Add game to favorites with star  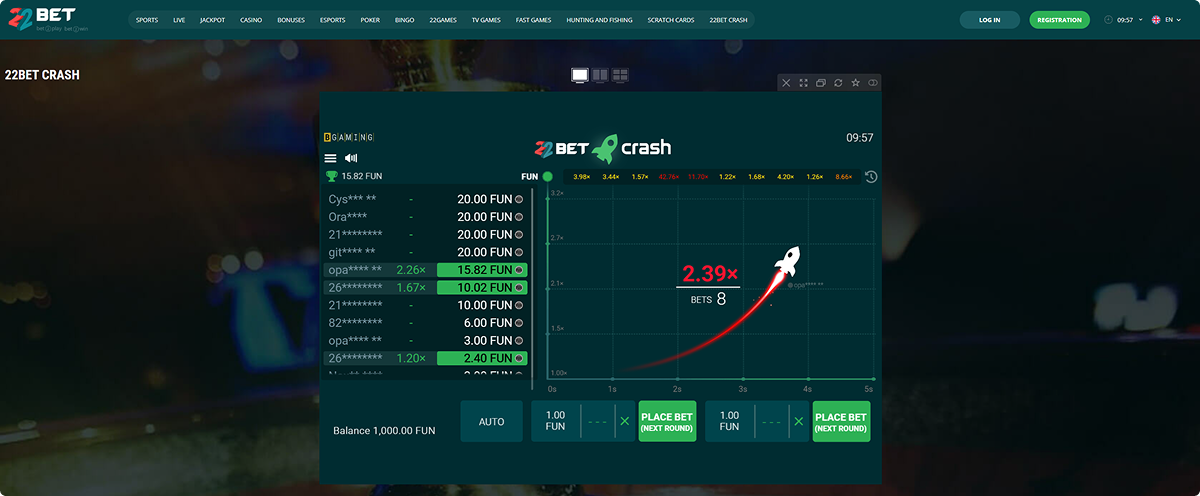click(x=855, y=83)
